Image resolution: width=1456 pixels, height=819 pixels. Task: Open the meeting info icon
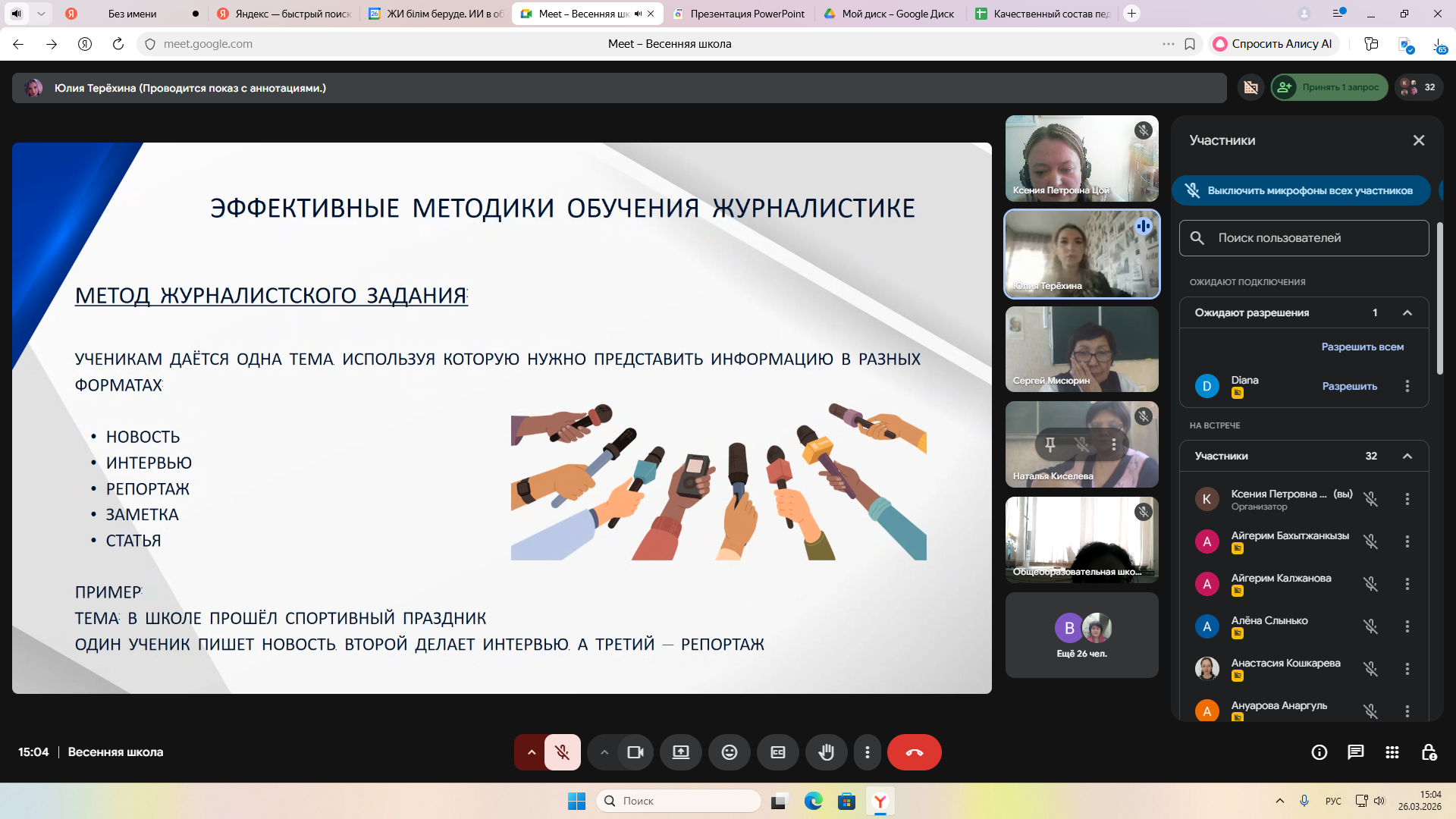pyautogui.click(x=1319, y=752)
